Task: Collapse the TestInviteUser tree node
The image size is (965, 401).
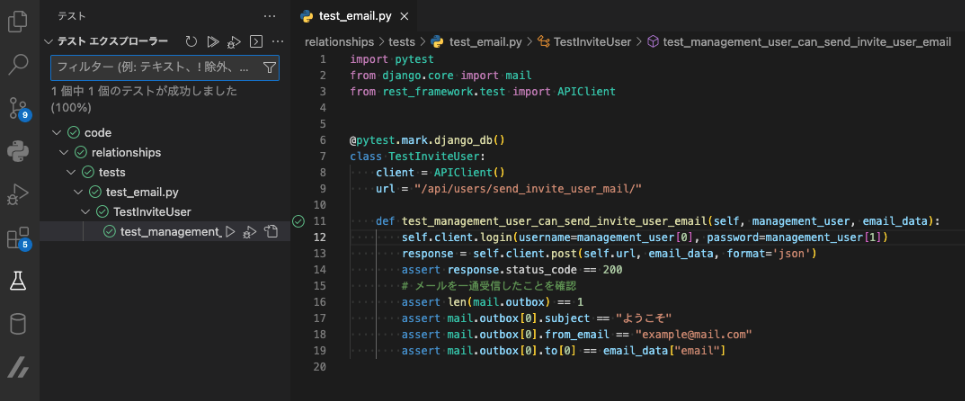Action: (86, 212)
